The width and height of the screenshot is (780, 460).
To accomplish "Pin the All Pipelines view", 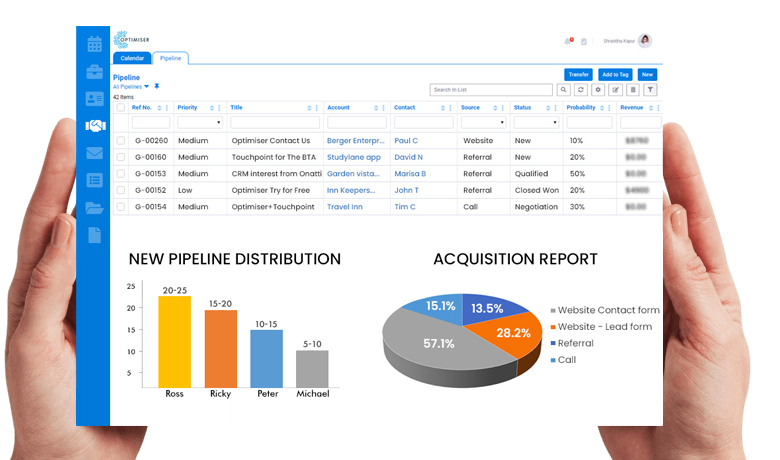I will pyautogui.click(x=157, y=87).
